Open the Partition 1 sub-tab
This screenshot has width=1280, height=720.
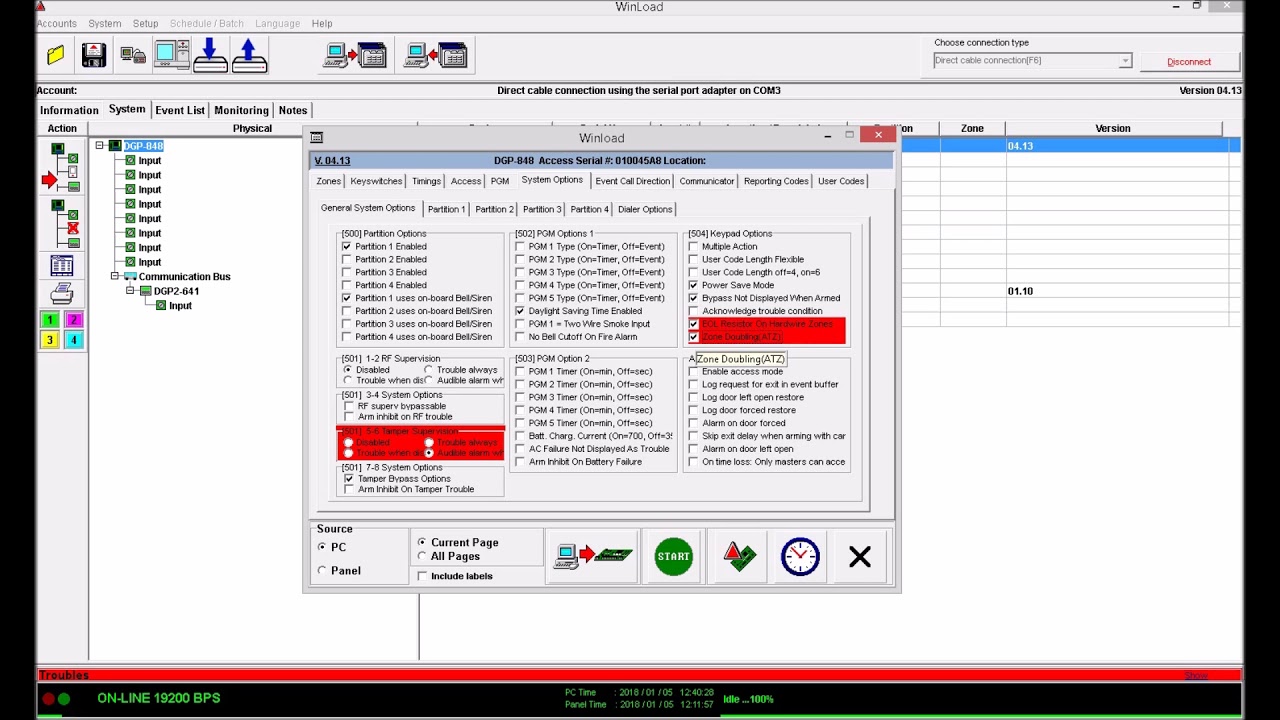pyautogui.click(x=446, y=209)
